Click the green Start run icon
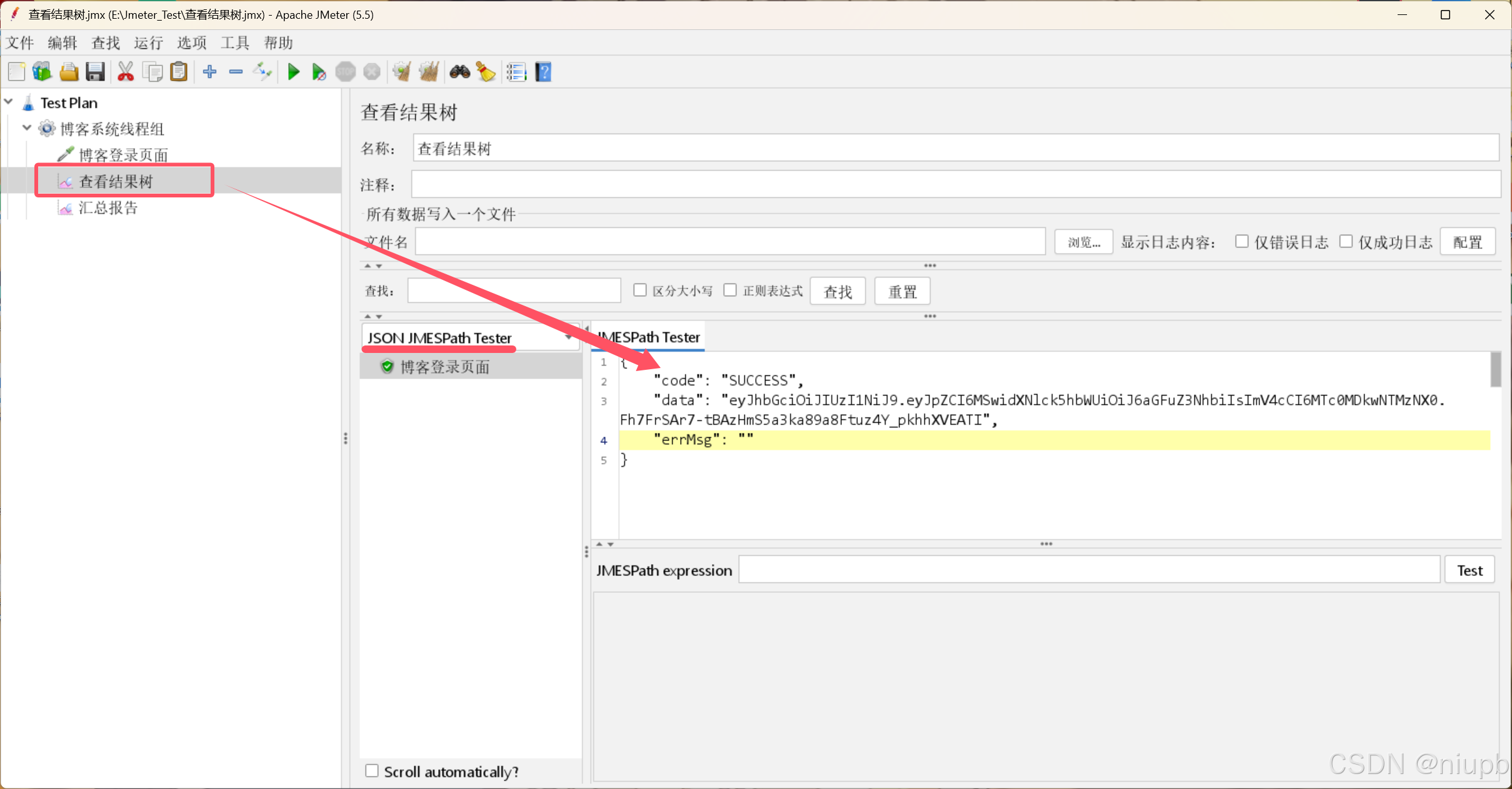The height and width of the screenshot is (789, 1512). [293, 72]
